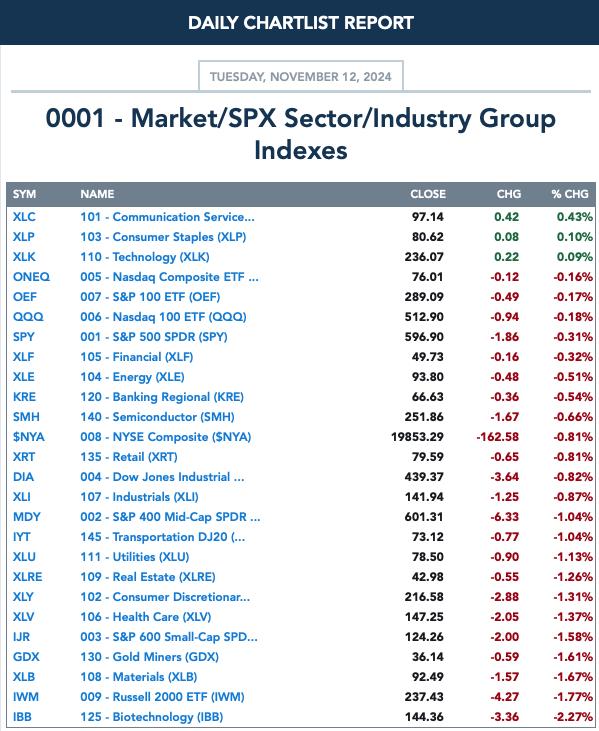Screen dimensions: 599x731
Task: Click the SMH symbol link
Action: tap(26, 417)
